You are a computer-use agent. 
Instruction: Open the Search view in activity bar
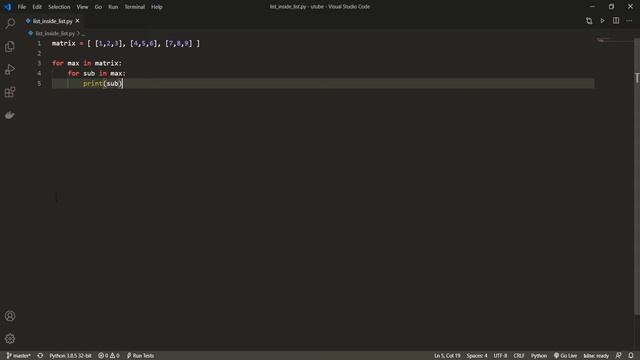(10, 24)
